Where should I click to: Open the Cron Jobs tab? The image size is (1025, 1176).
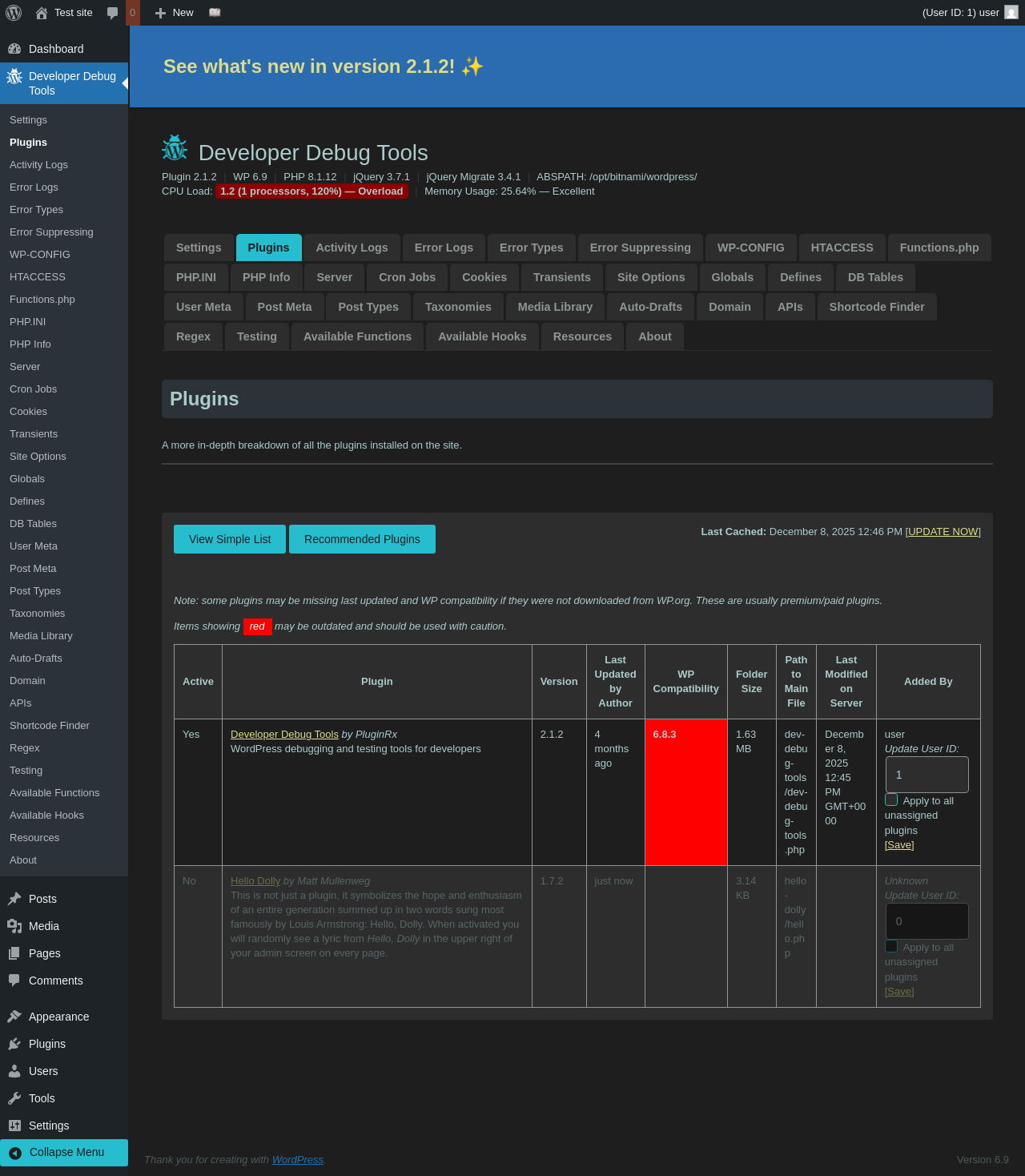click(x=407, y=277)
